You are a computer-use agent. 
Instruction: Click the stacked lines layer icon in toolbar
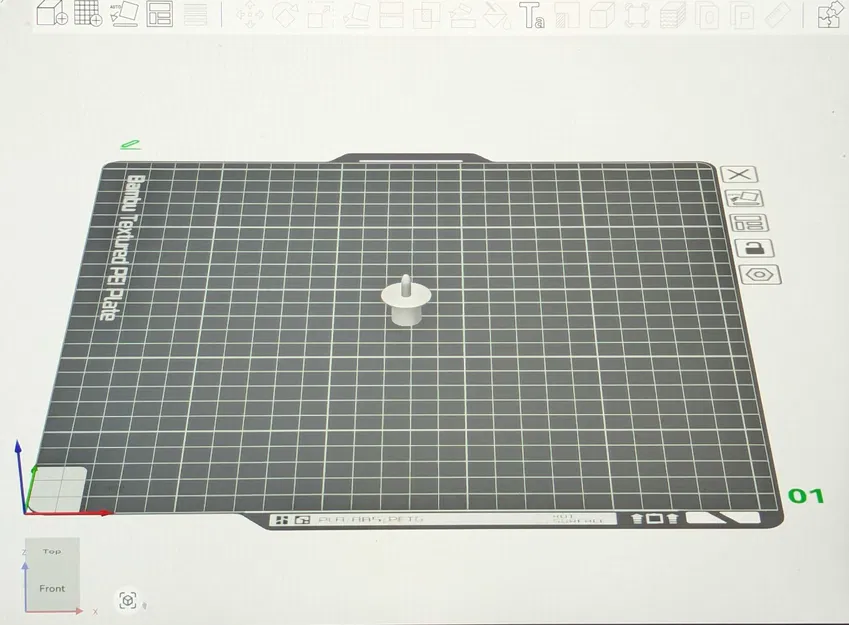[x=195, y=15]
